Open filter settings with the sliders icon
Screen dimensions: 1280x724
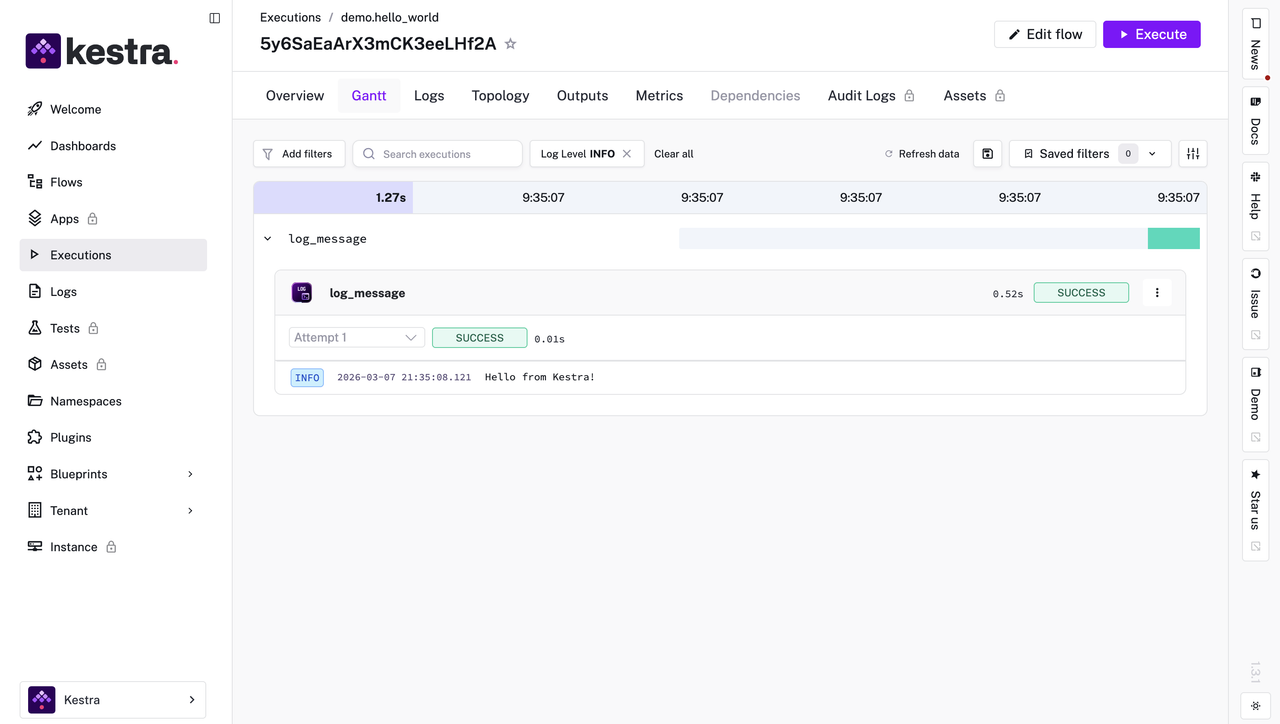coord(1192,153)
